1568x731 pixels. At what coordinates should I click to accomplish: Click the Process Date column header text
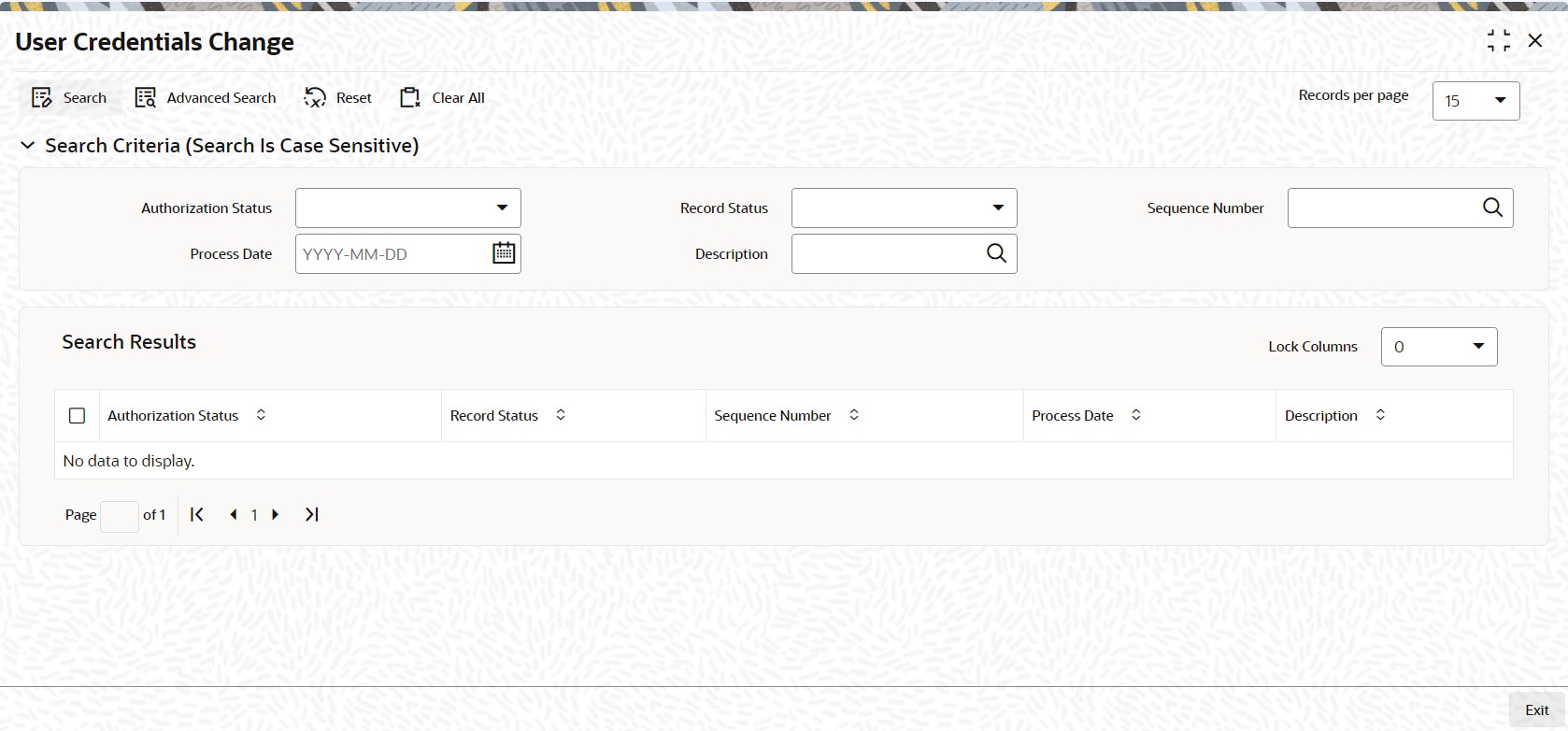(1073, 416)
